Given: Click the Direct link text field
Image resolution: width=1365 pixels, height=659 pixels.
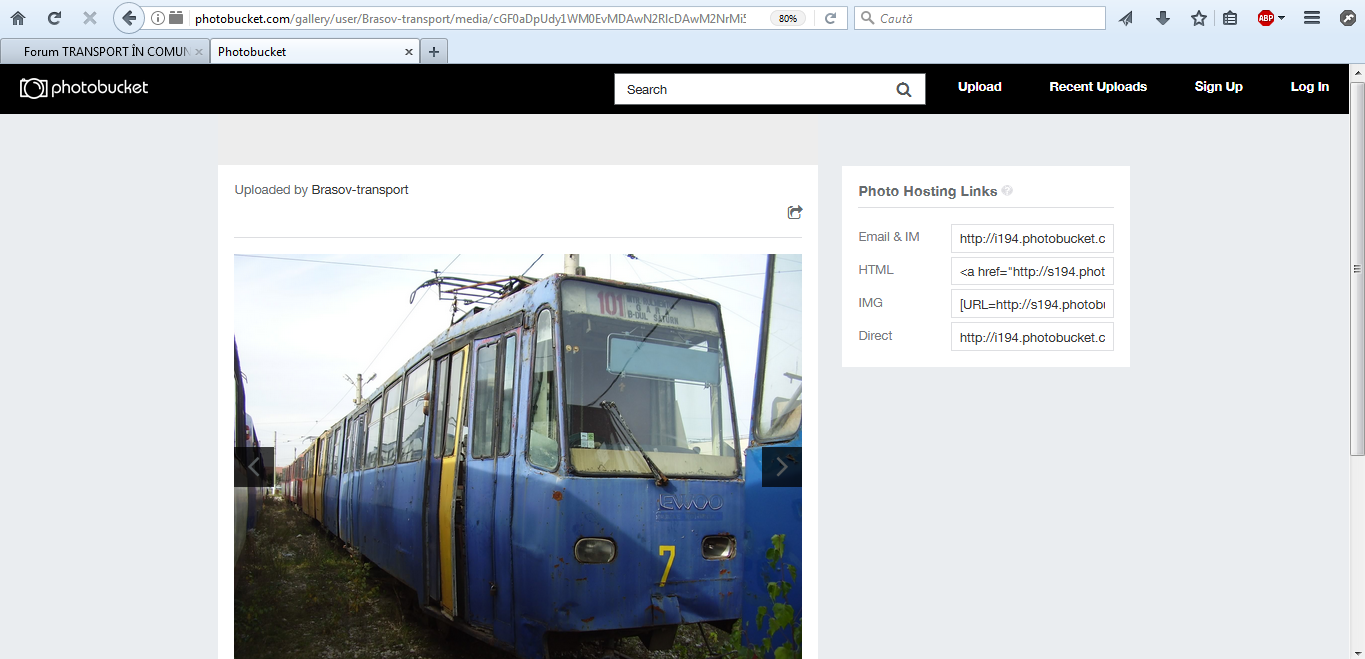Looking at the screenshot, I should point(1032,337).
